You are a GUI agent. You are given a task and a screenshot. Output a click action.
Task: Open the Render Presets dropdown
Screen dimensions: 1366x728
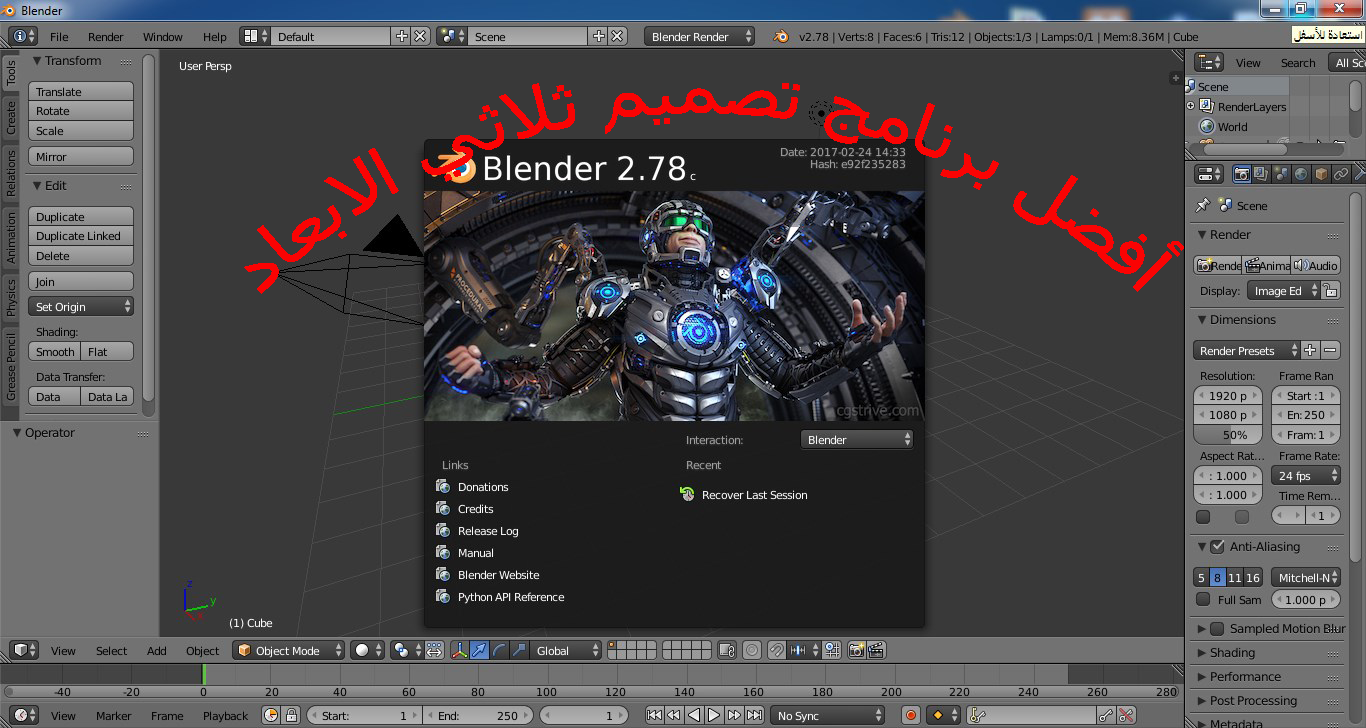pyautogui.click(x=1246, y=350)
